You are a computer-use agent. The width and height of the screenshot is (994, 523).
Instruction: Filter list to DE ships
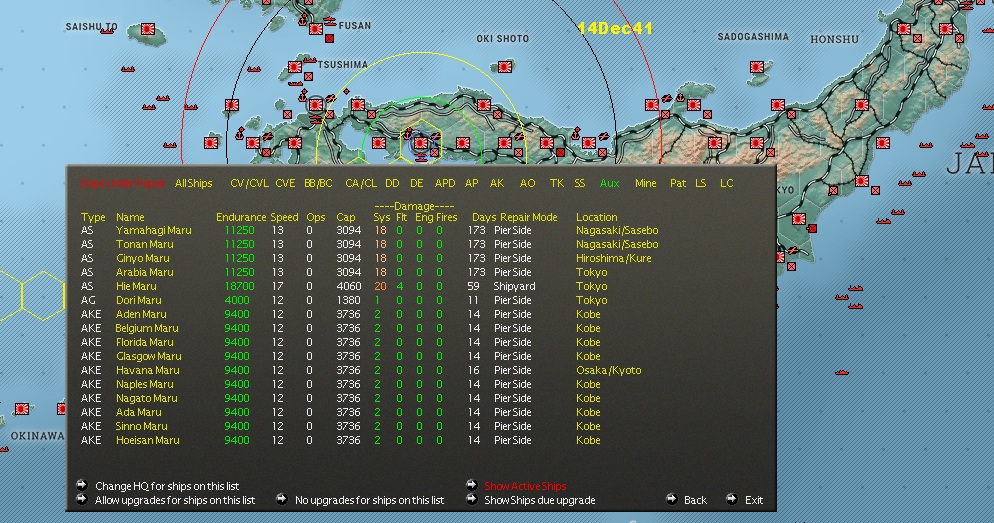pos(416,183)
